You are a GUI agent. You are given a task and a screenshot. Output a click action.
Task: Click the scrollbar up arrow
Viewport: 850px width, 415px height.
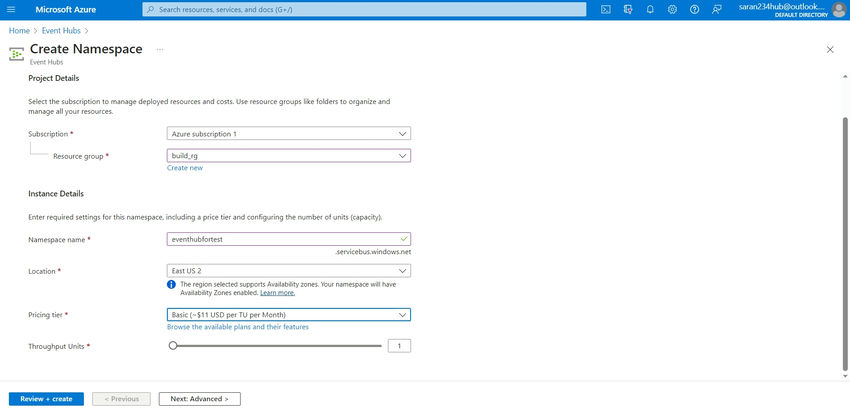[x=845, y=76]
